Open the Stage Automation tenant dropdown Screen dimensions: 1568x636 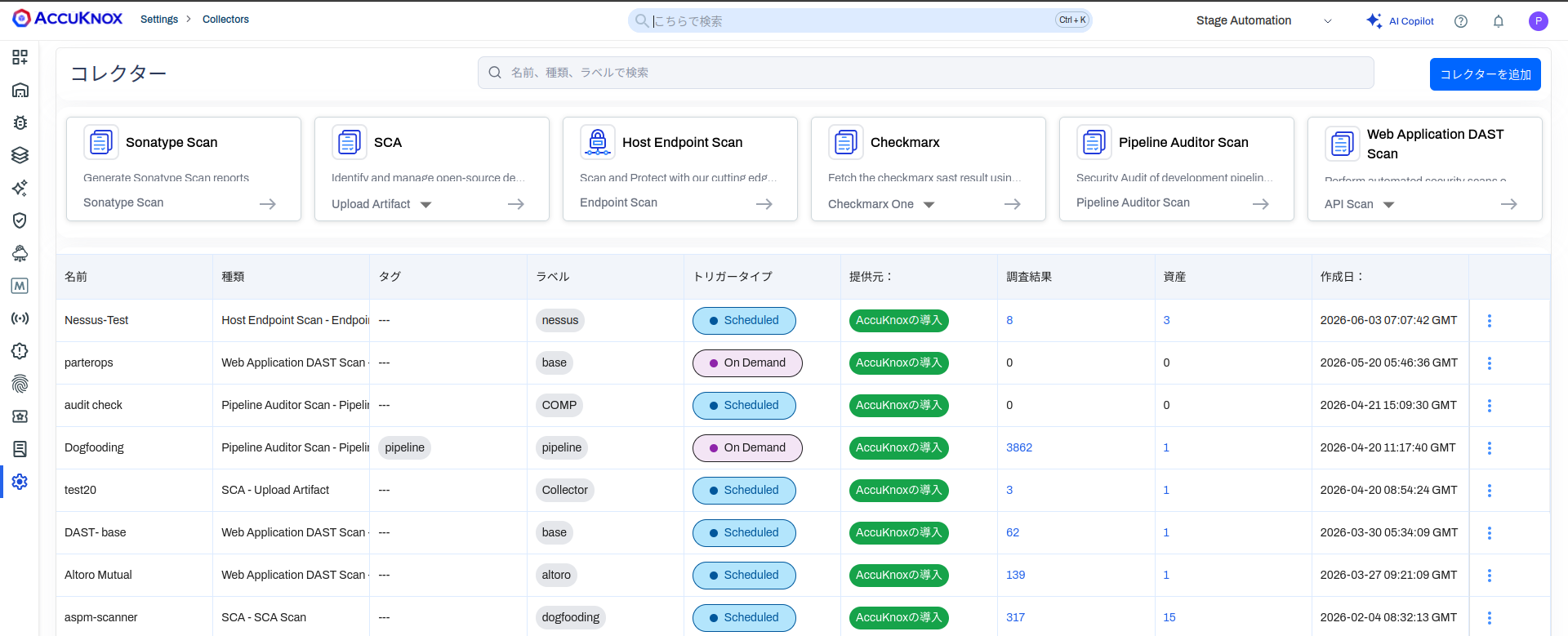pos(1264,20)
